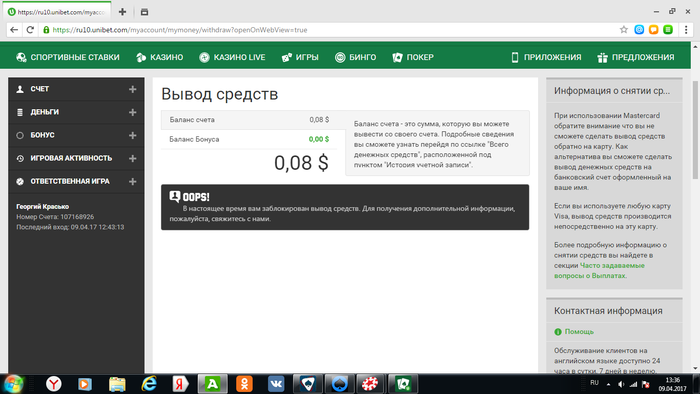700x394 pixels.
Task: Open the Windows Start menu
Action: (x=13, y=384)
